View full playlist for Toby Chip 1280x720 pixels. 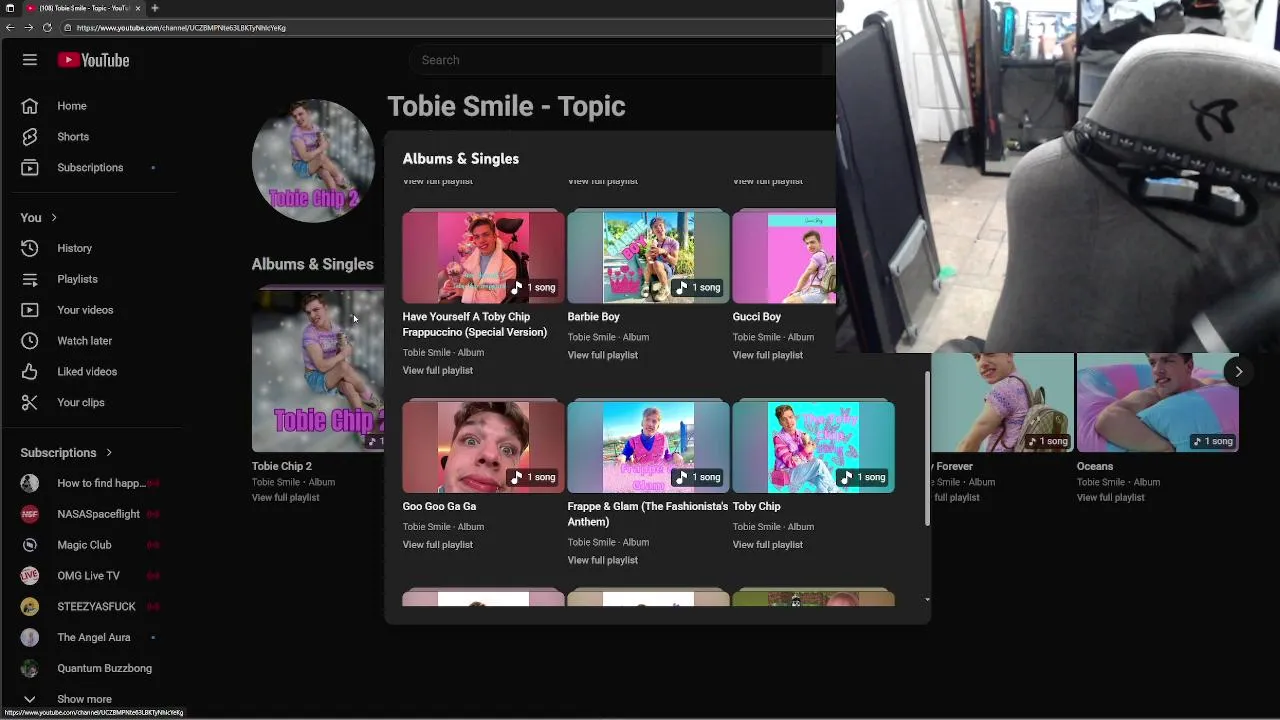coord(767,545)
